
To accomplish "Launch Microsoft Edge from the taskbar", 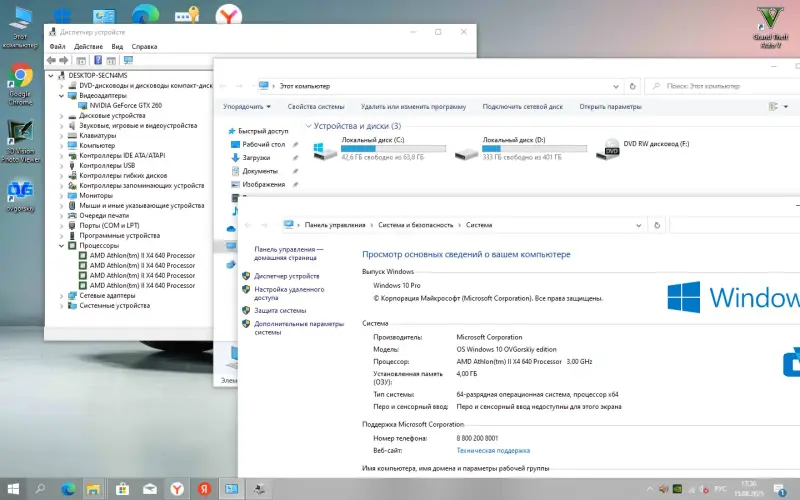I will point(68,489).
